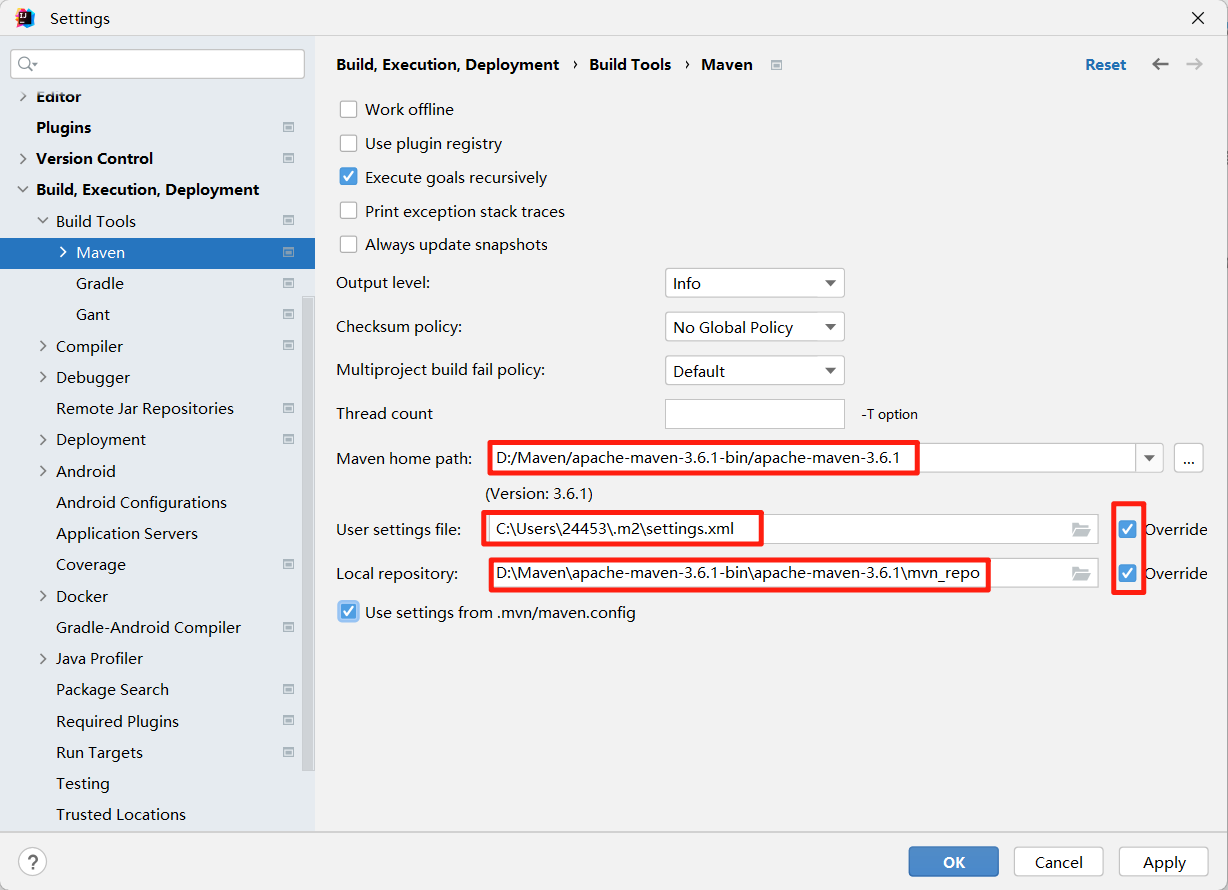Enable the Use plugin registry checkbox

pos(348,143)
